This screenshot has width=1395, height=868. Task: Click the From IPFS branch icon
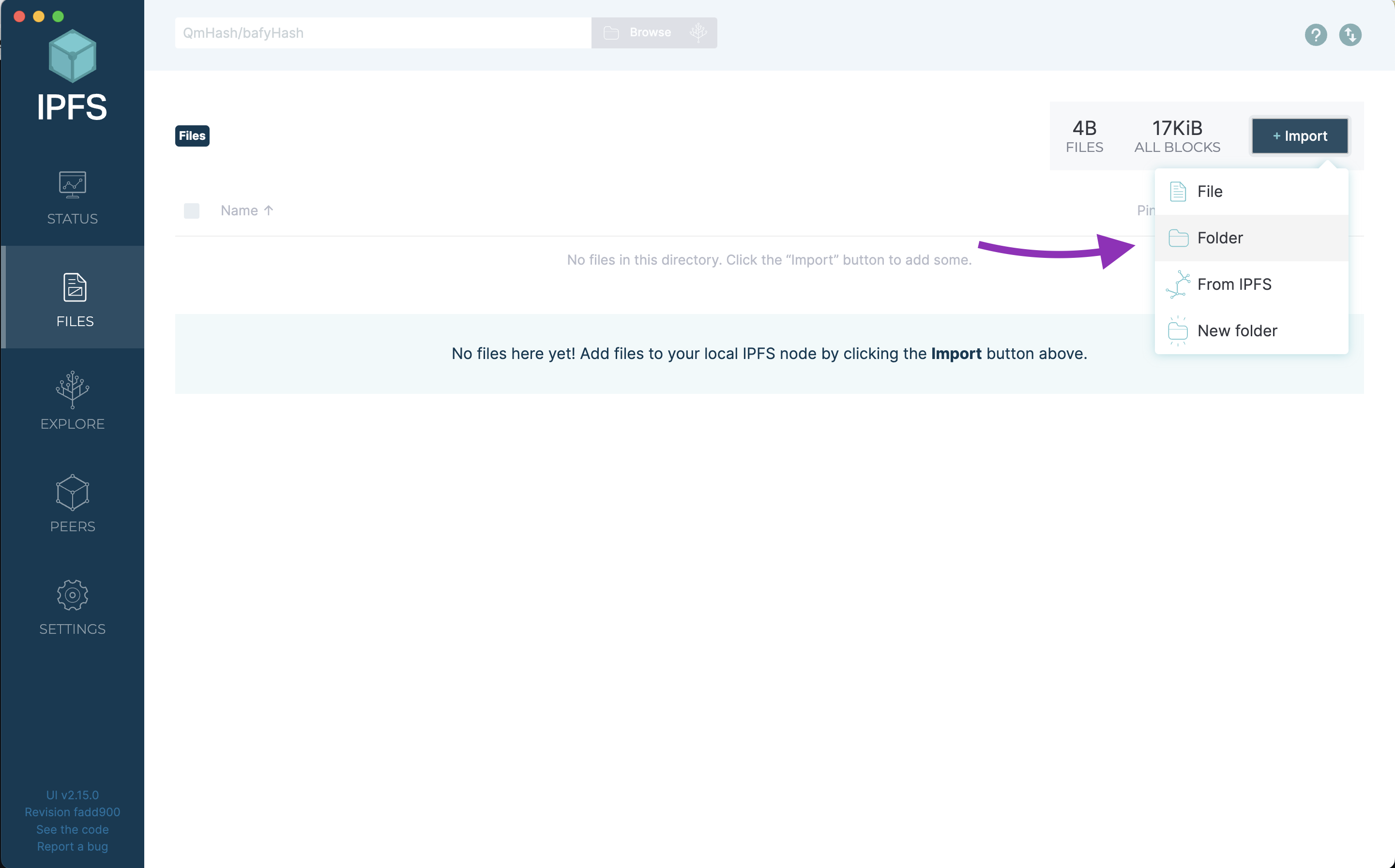[1178, 284]
